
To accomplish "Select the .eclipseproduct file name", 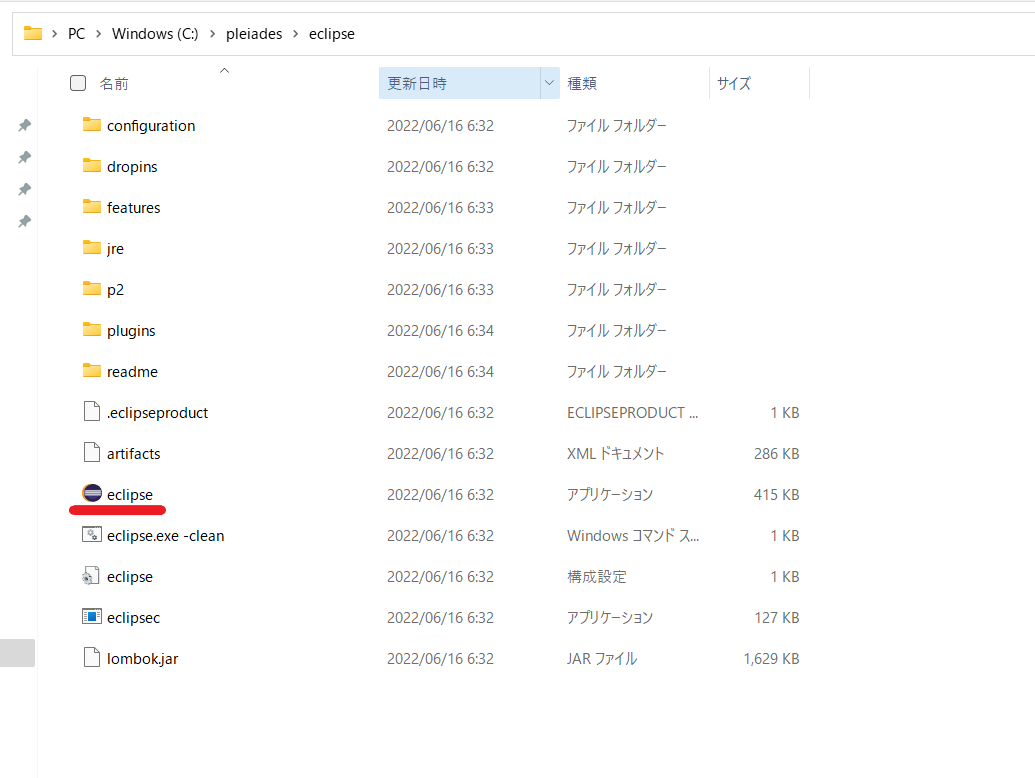I will click(157, 412).
